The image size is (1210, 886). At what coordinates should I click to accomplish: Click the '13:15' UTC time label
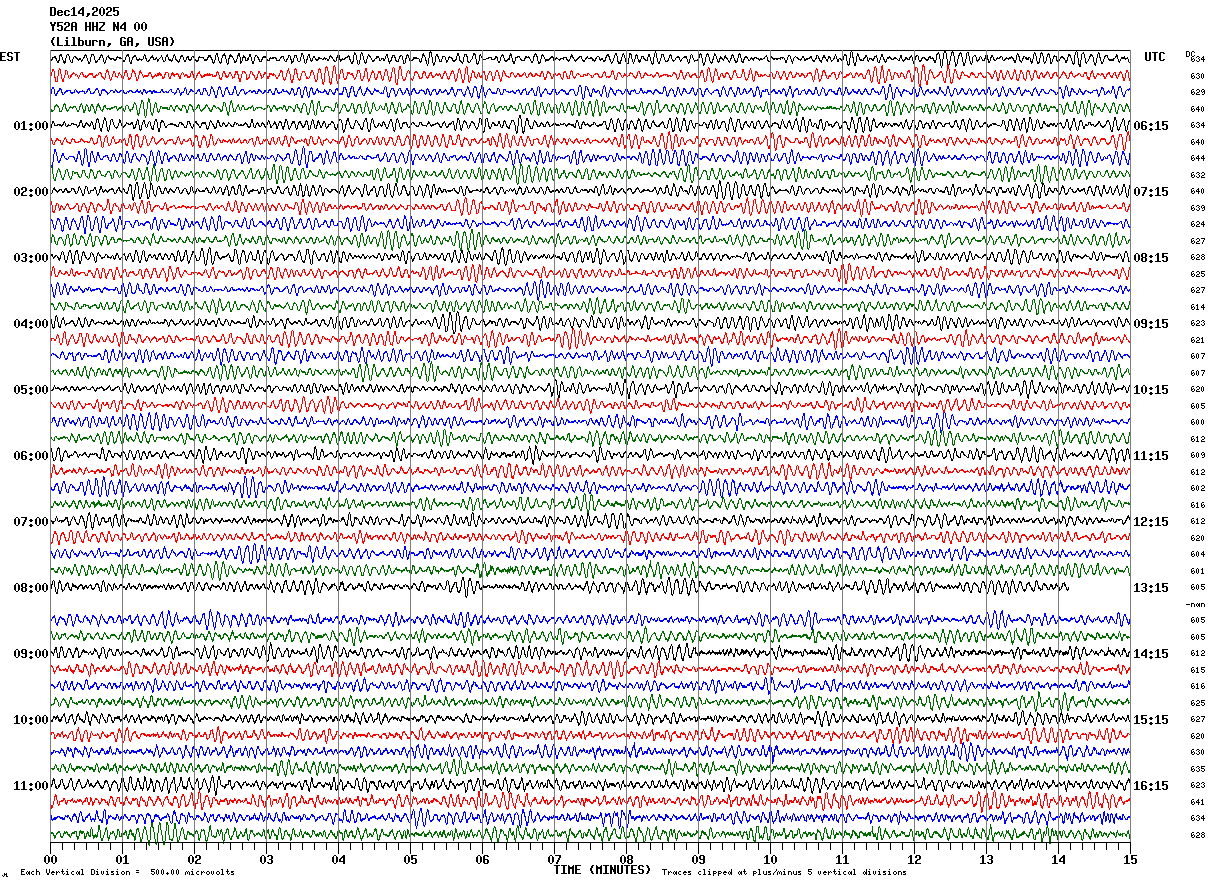[1151, 588]
